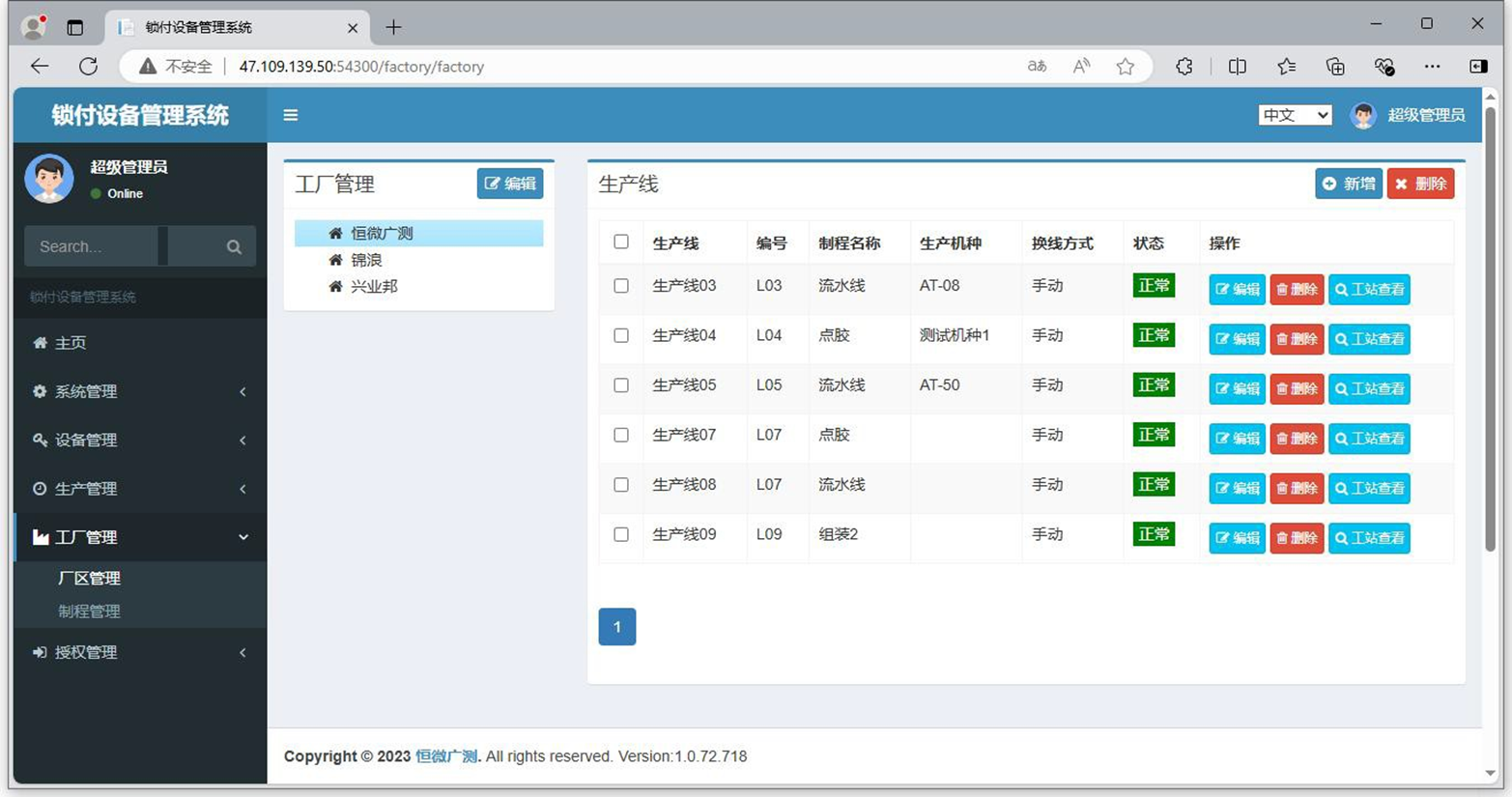Click the hamburger sidebar toggle icon

[x=290, y=115]
